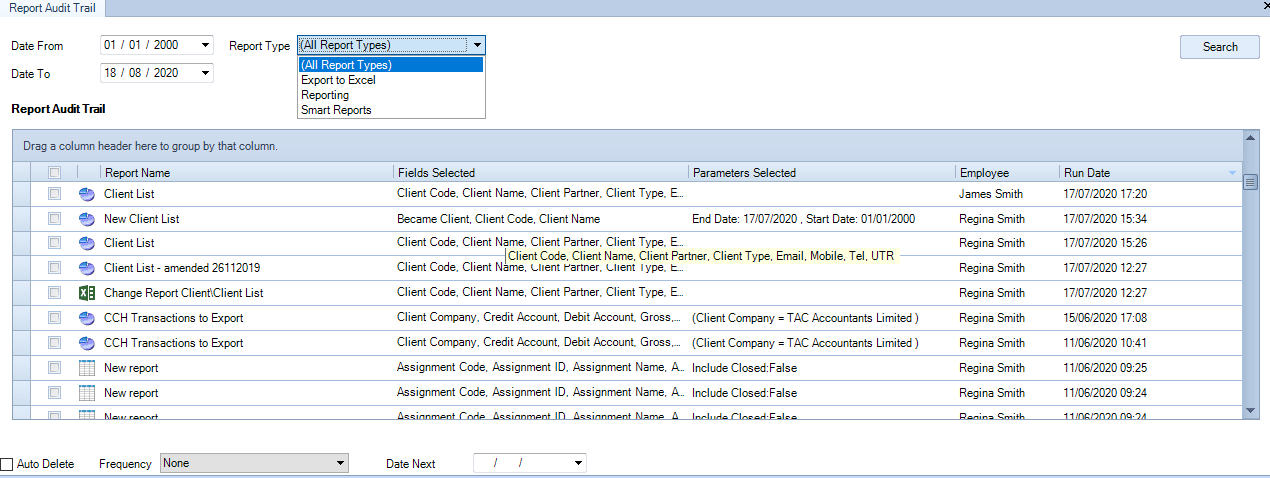
Task: Click the vertical scrollbar thumb
Action: (1250, 182)
